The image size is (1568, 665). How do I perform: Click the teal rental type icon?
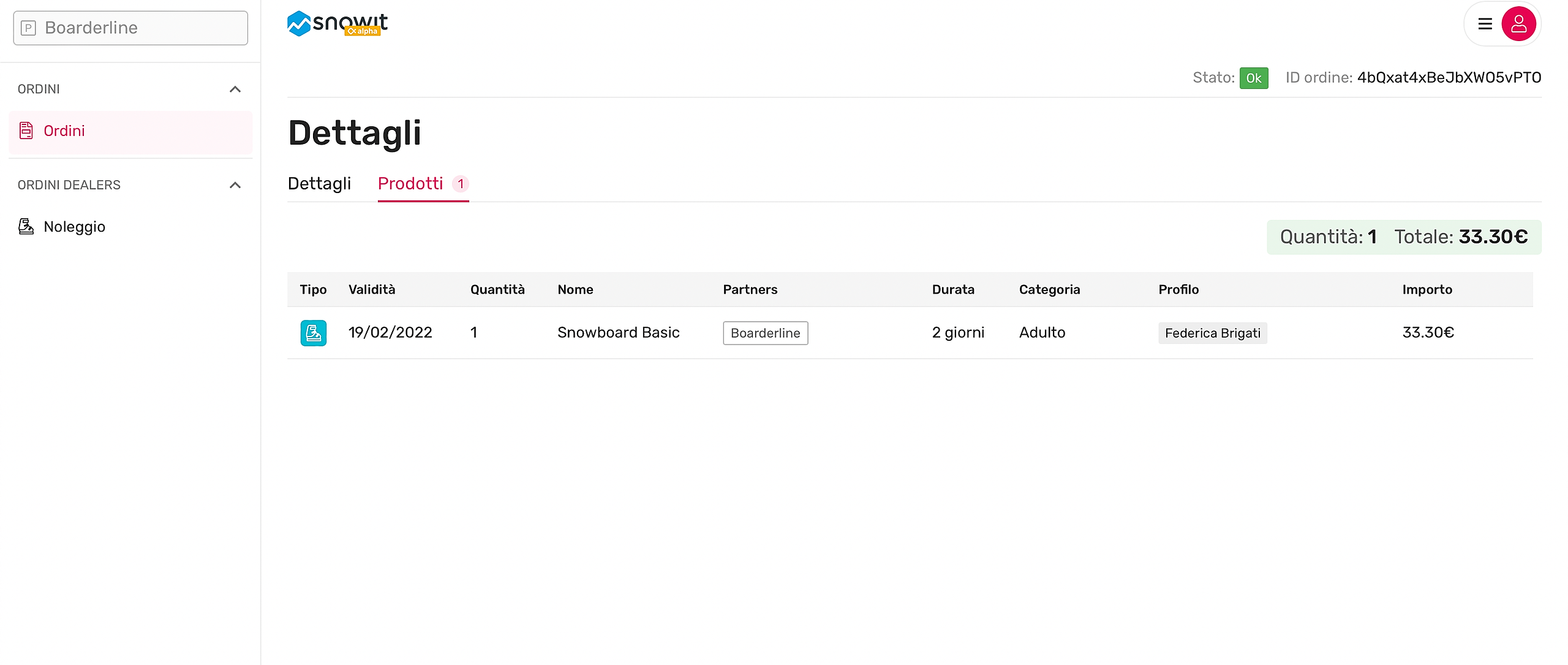313,333
